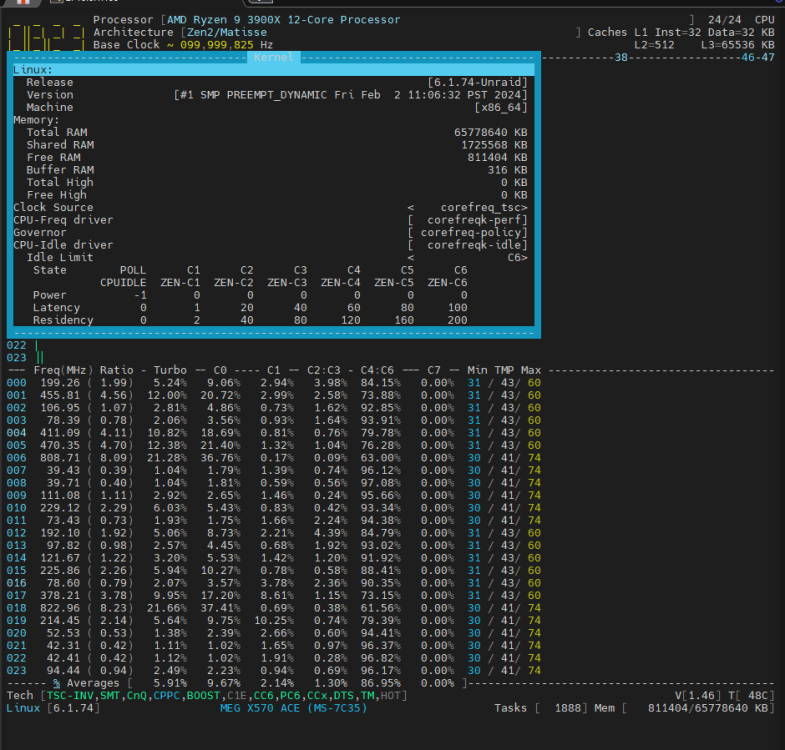Select the C1E tech flag
785x750 pixels.
pos(237,695)
